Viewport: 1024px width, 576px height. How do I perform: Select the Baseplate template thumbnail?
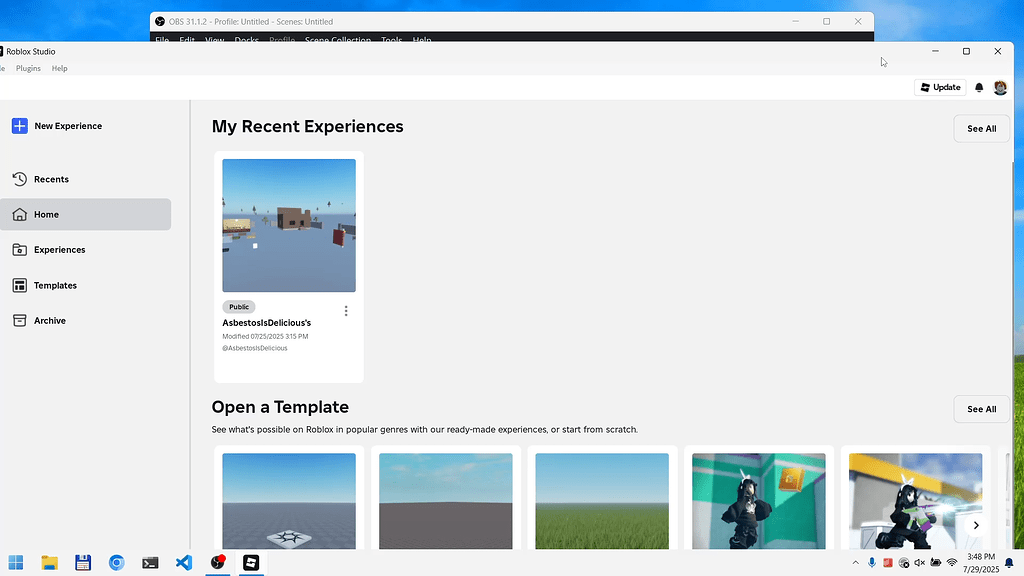289,501
